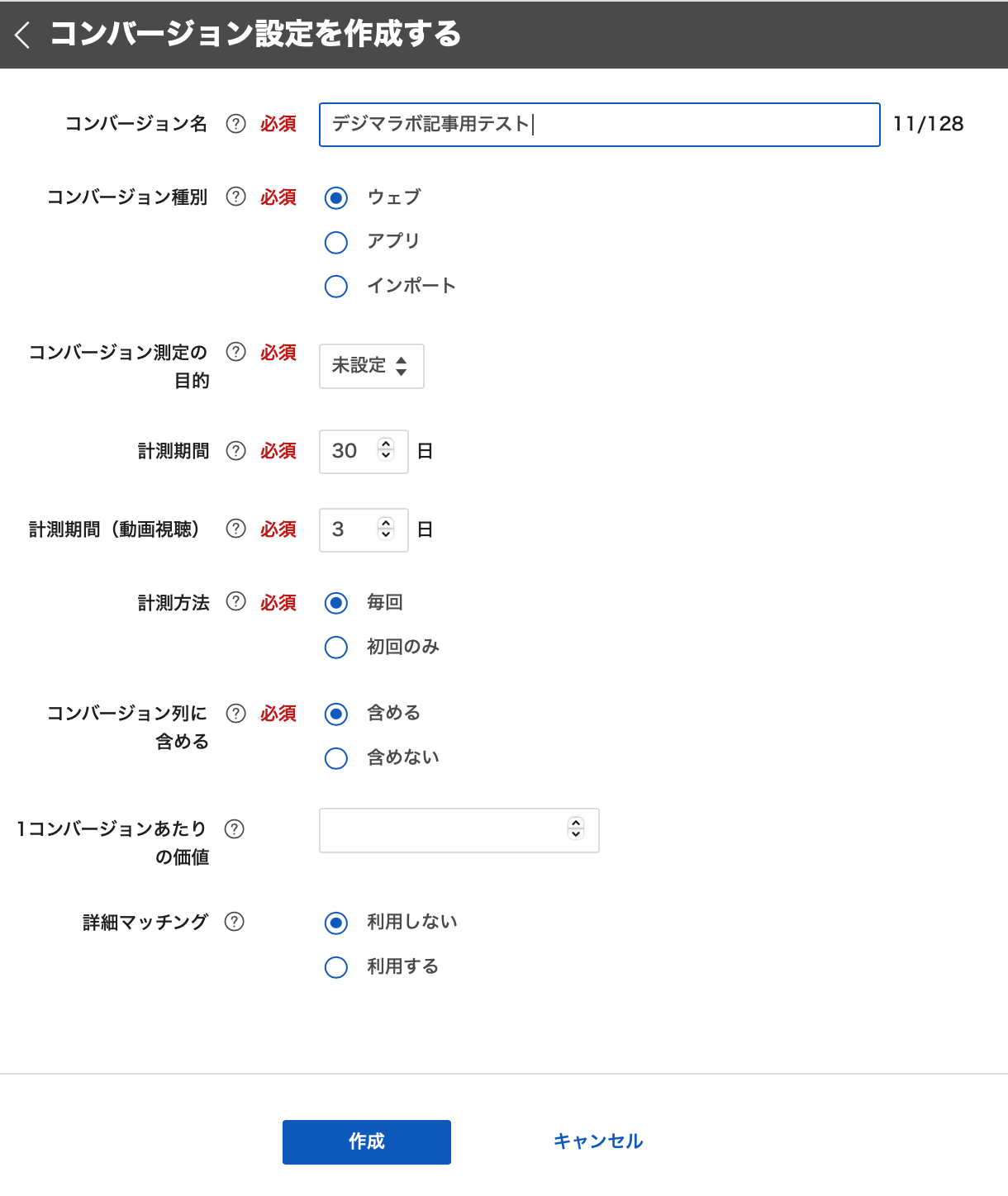Click the キャンセル link
Screen dimensions: 1008x1196
(x=597, y=1141)
